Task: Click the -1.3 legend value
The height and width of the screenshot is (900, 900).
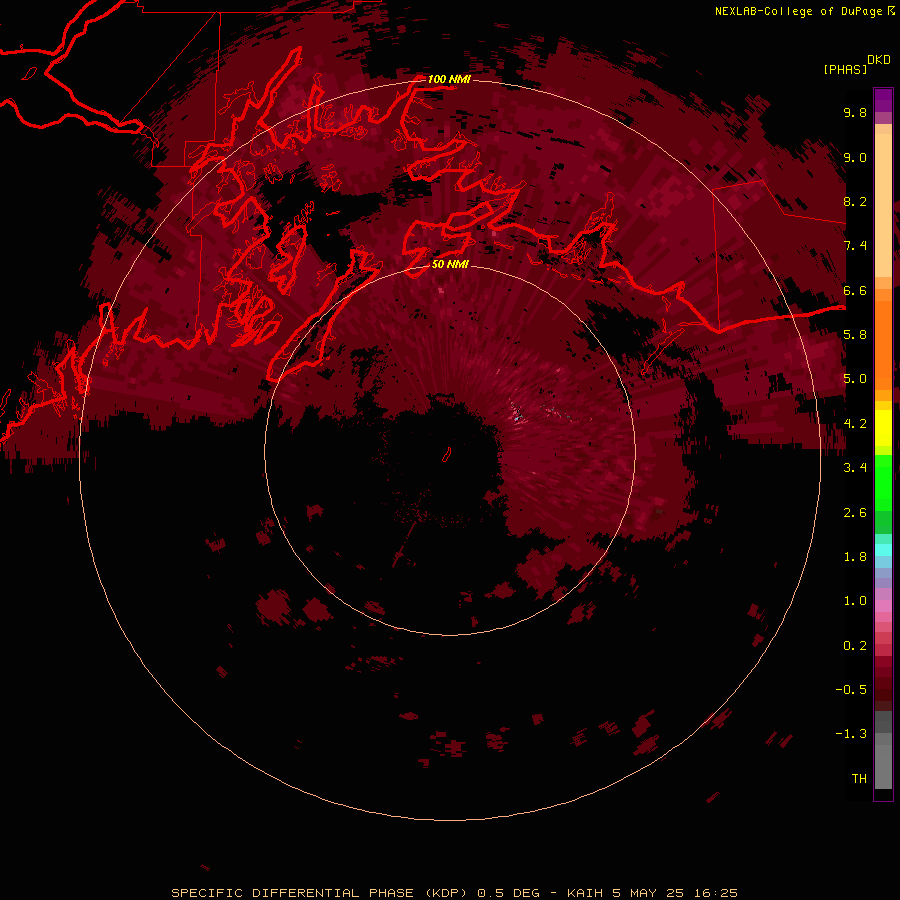Action: click(851, 734)
